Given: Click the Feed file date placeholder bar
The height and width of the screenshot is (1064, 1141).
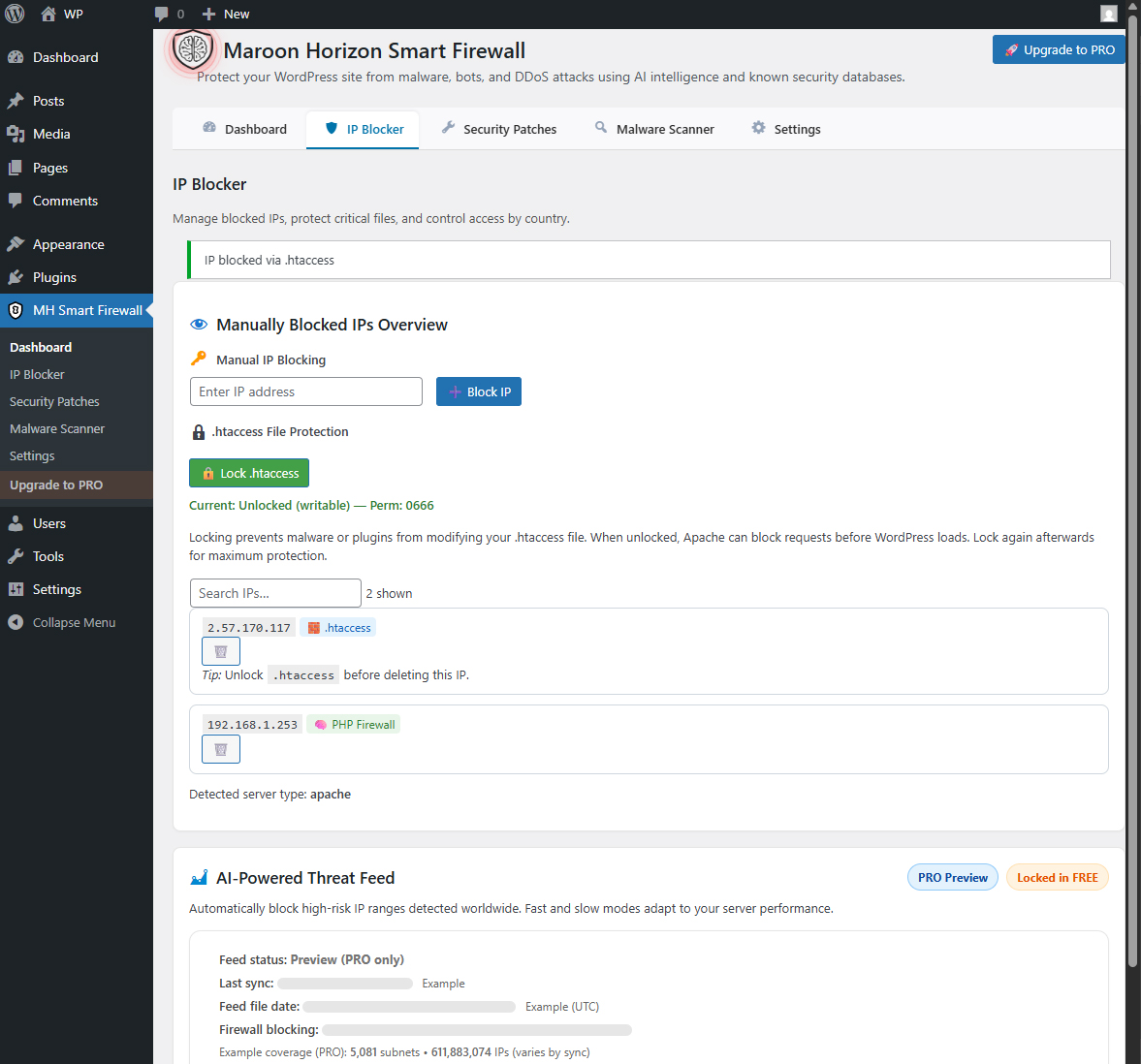Looking at the screenshot, I should [410, 1007].
